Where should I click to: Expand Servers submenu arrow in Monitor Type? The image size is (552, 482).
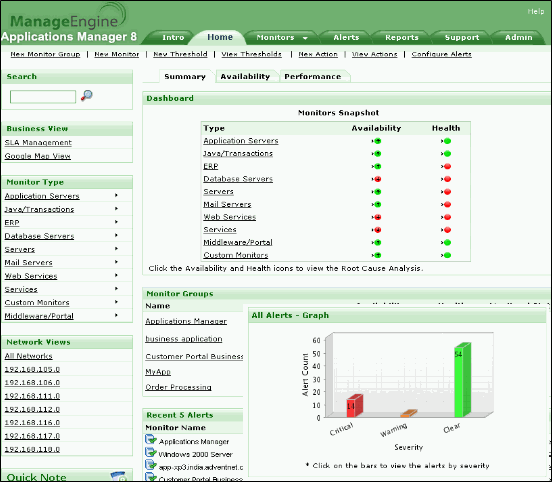(x=116, y=249)
